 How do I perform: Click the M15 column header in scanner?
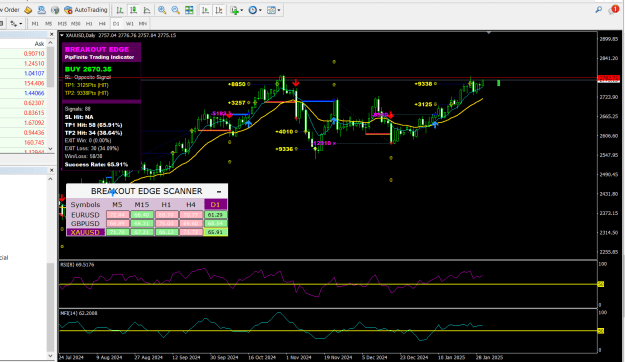[142, 205]
